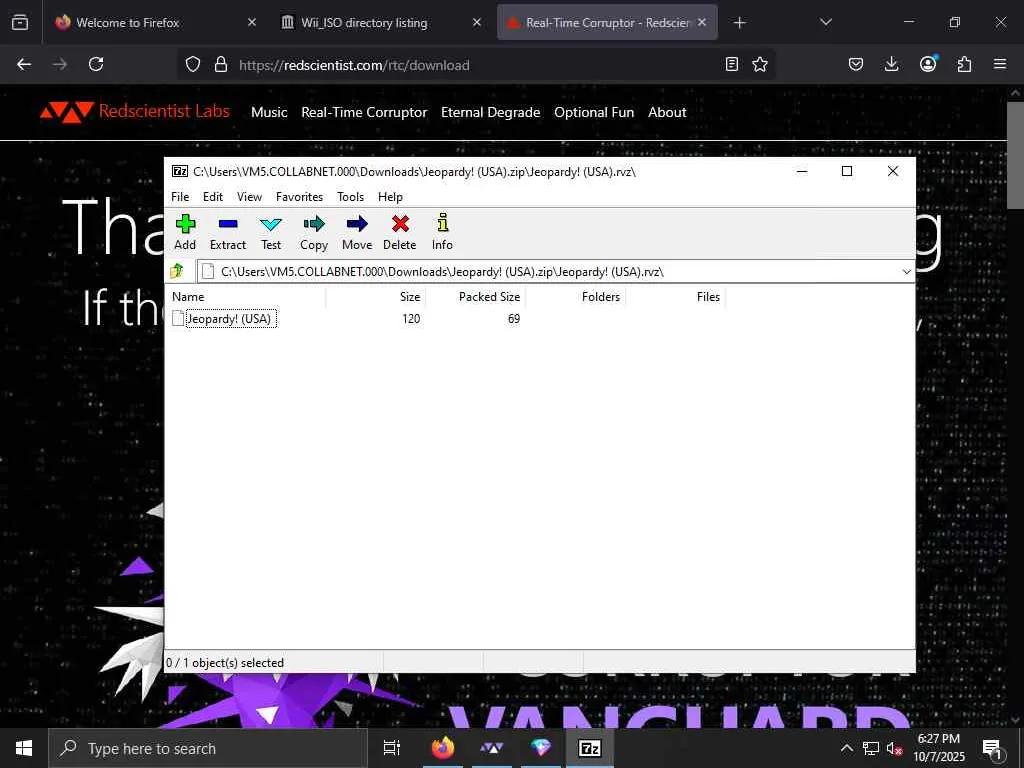Close the Wii_ISO directory listing tab
The width and height of the screenshot is (1024, 768).
(477, 22)
